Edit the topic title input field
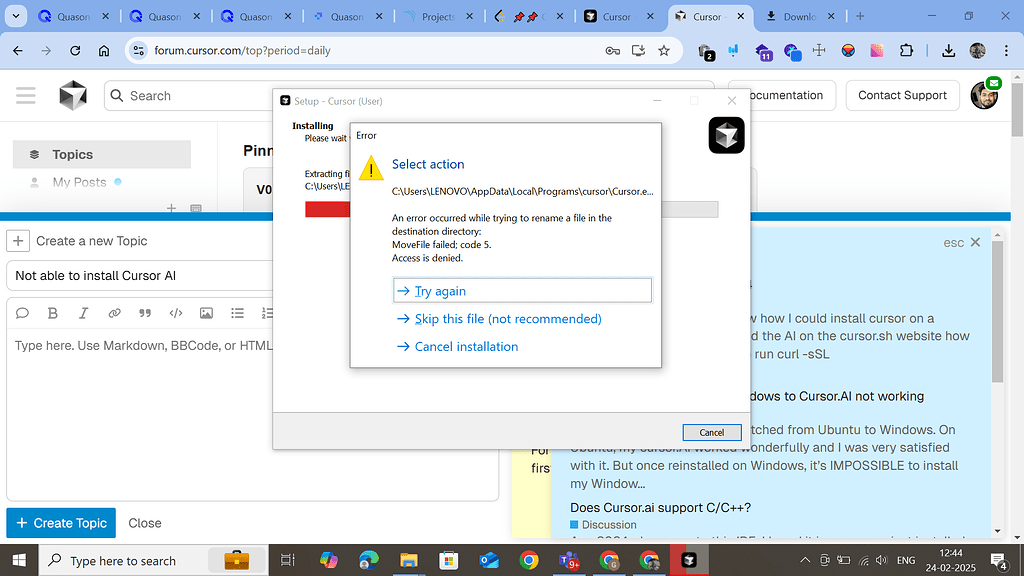Viewport: 1024px width, 576px height. (x=140, y=275)
